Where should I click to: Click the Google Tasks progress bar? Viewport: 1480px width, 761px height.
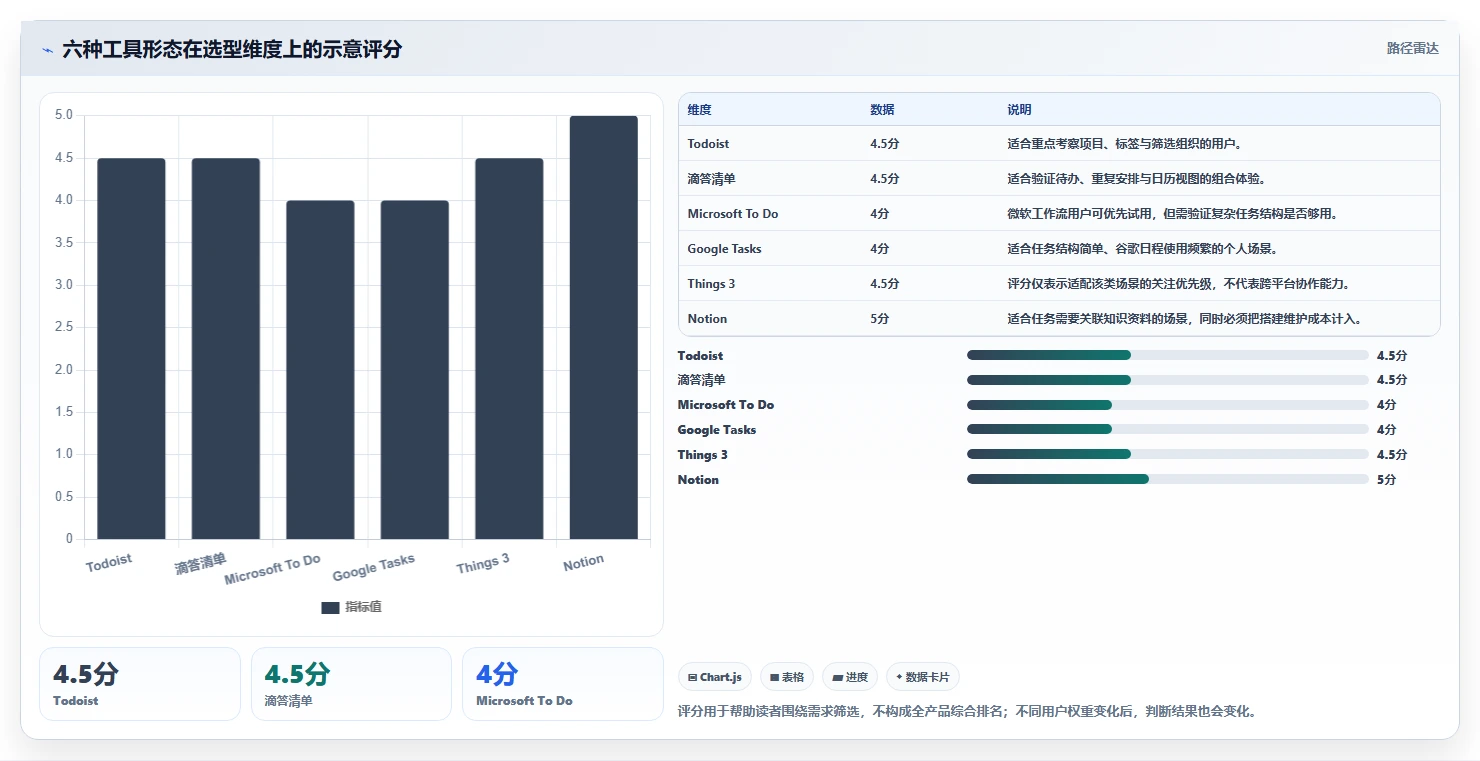1167,430
